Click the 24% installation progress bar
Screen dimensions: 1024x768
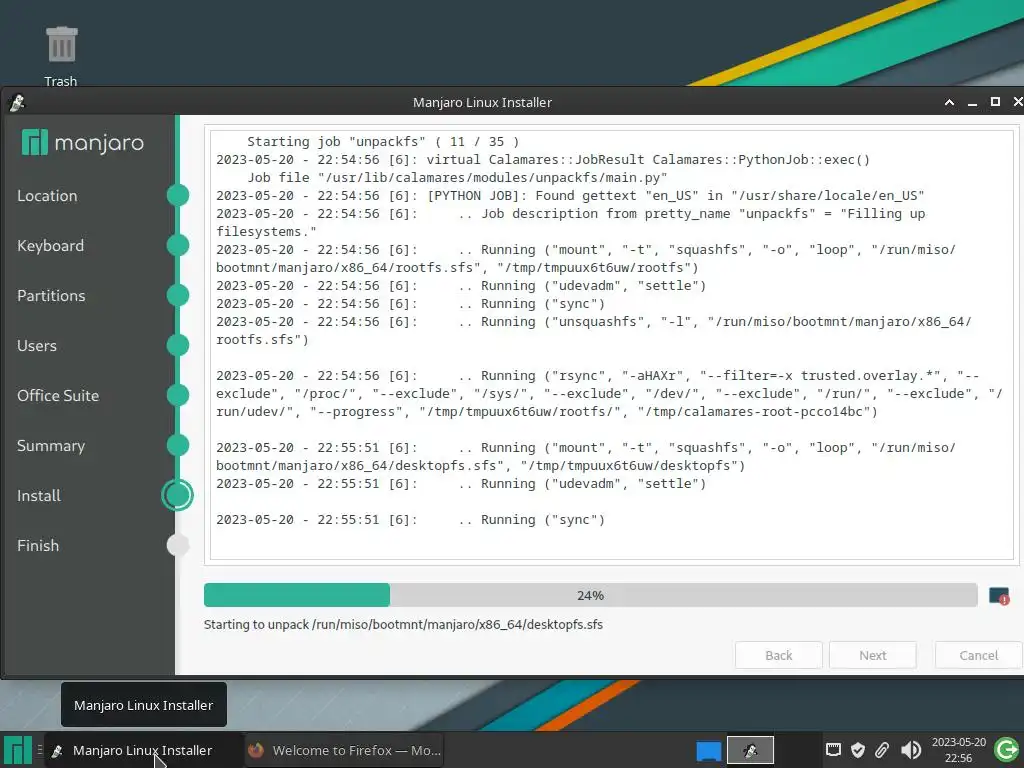point(590,595)
